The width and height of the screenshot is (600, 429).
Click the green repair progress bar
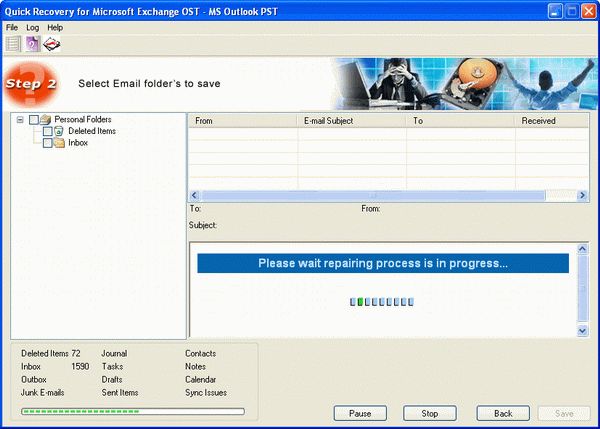click(133, 411)
